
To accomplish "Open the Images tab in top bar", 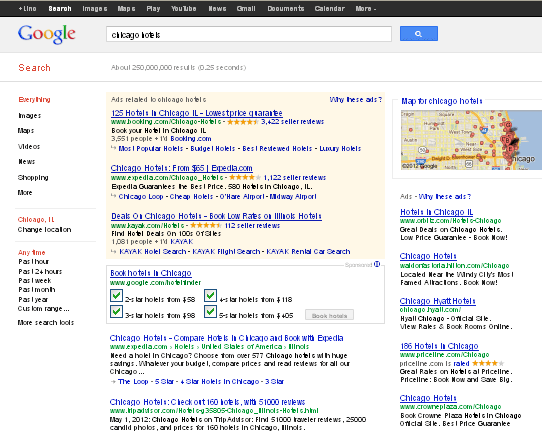I will pyautogui.click(x=95, y=9).
